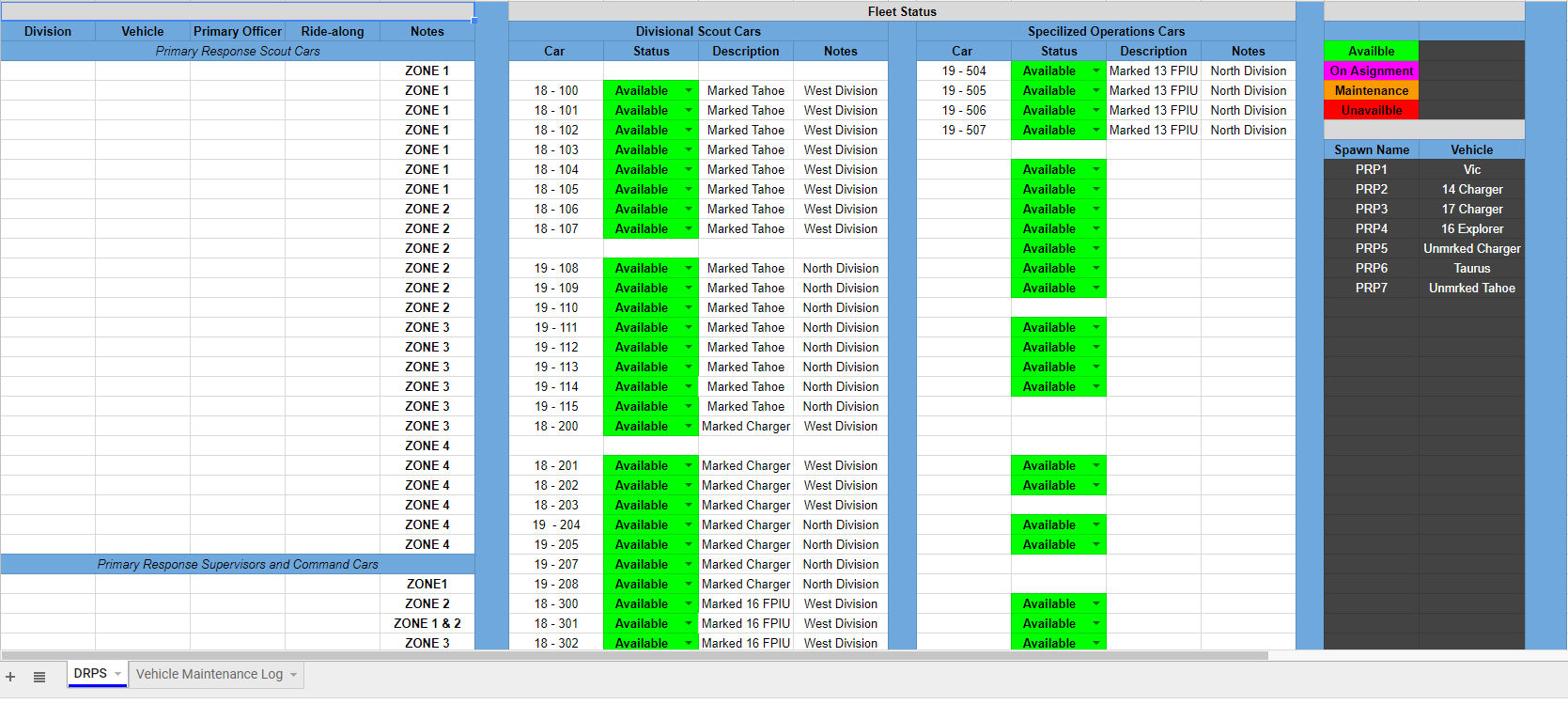Screen dimensions: 1568x704
Task: Click the horizontal scrollbar above sheet tabs
Action: [634, 655]
